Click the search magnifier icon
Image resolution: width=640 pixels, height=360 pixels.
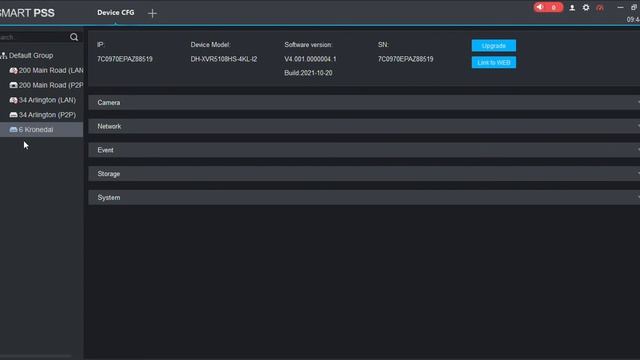74,37
